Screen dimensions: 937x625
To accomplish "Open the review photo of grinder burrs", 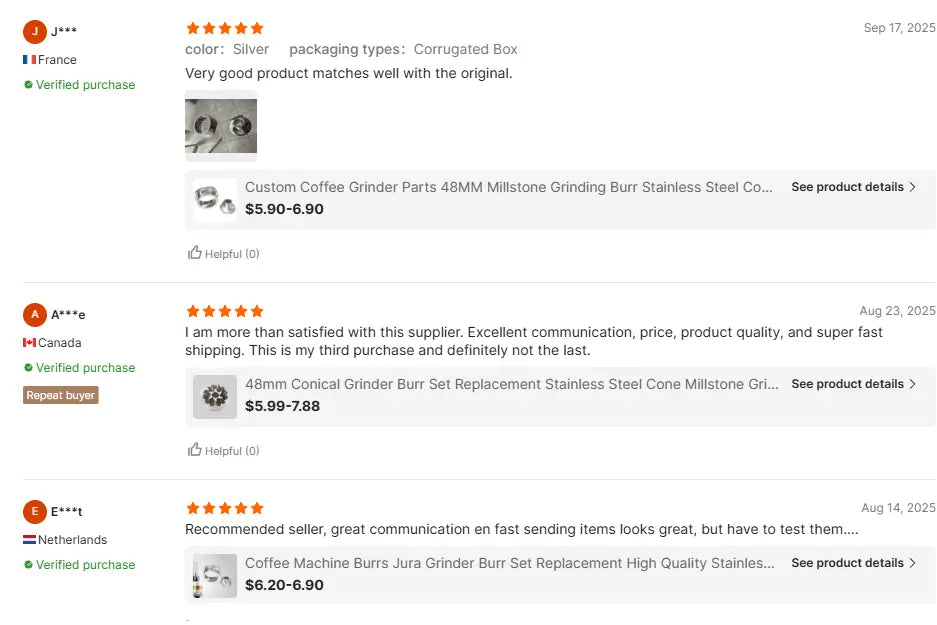I will point(221,126).
